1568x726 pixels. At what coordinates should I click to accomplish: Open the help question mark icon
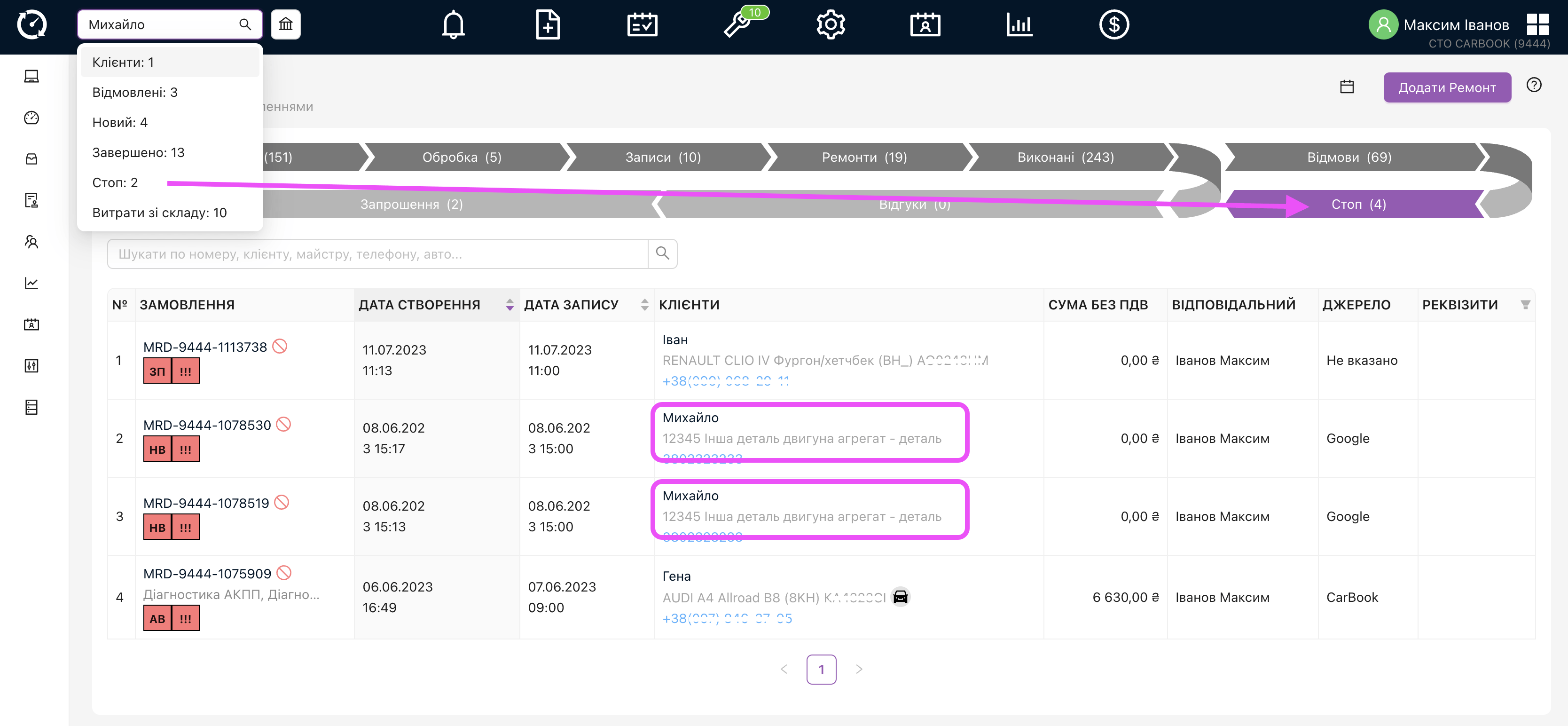(x=1533, y=85)
